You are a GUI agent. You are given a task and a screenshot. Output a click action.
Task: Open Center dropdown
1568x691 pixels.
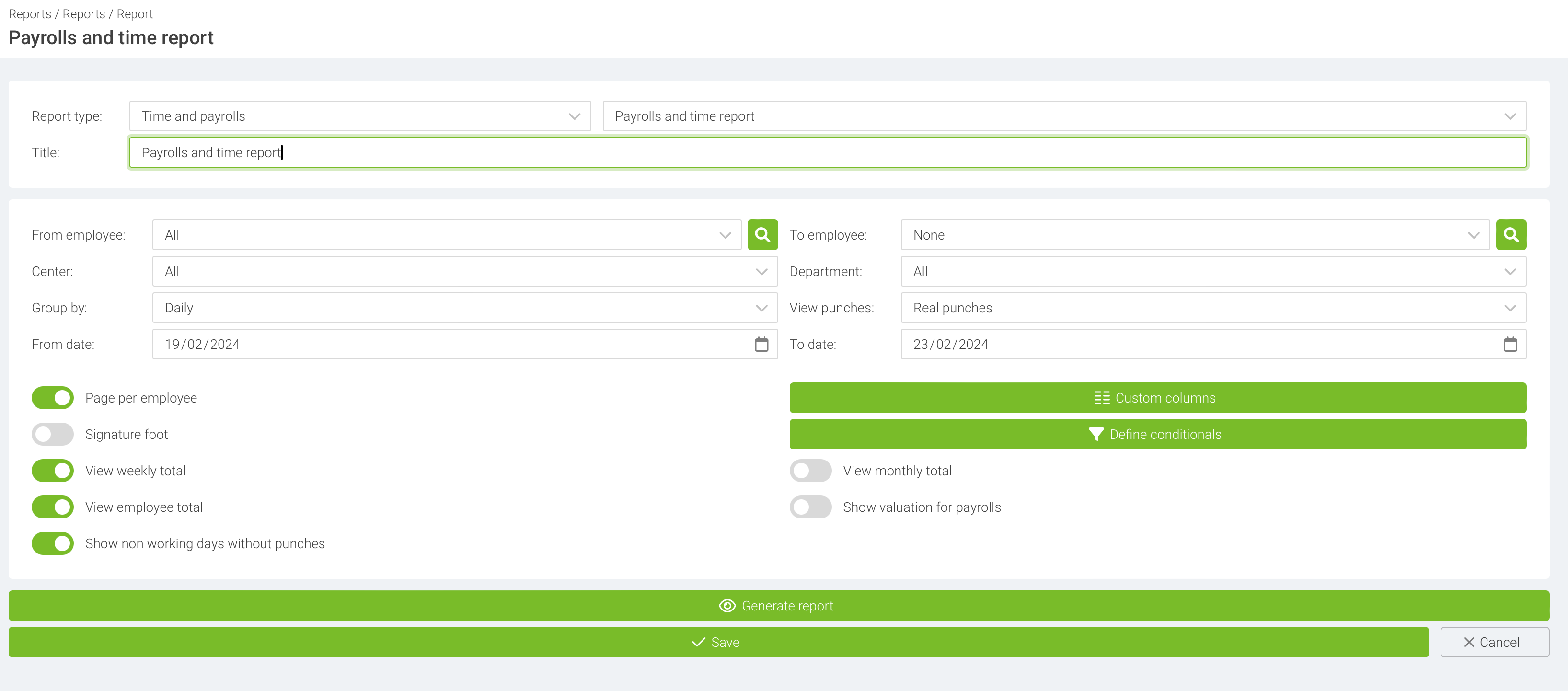point(465,272)
